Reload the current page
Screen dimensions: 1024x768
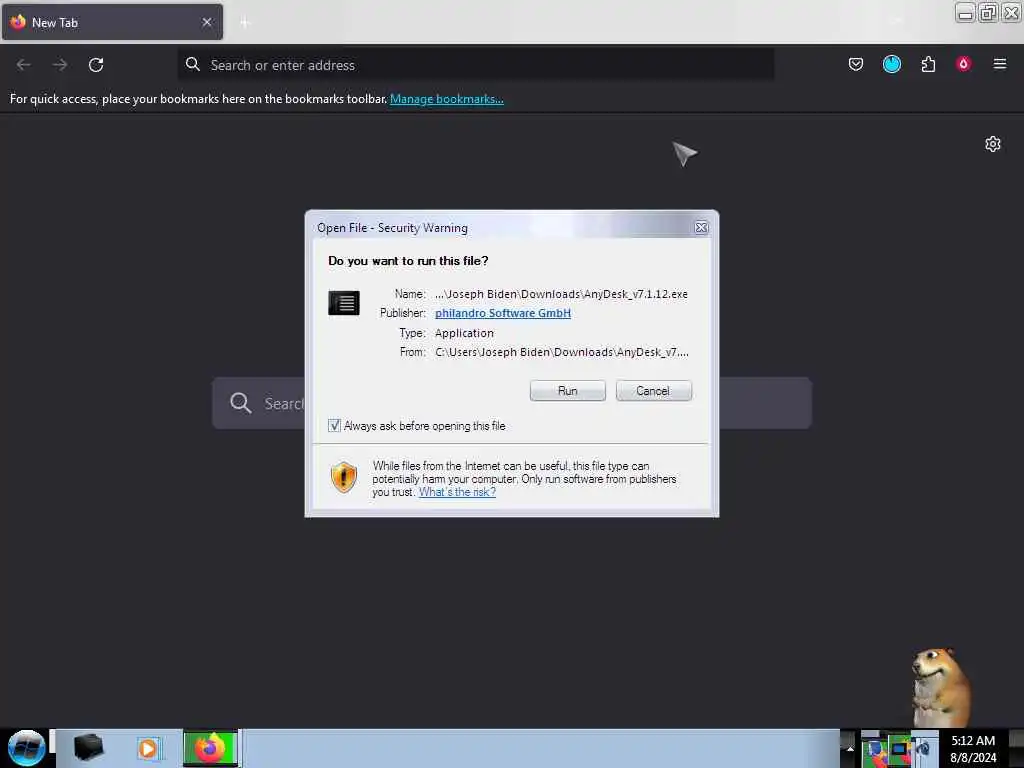click(x=96, y=65)
